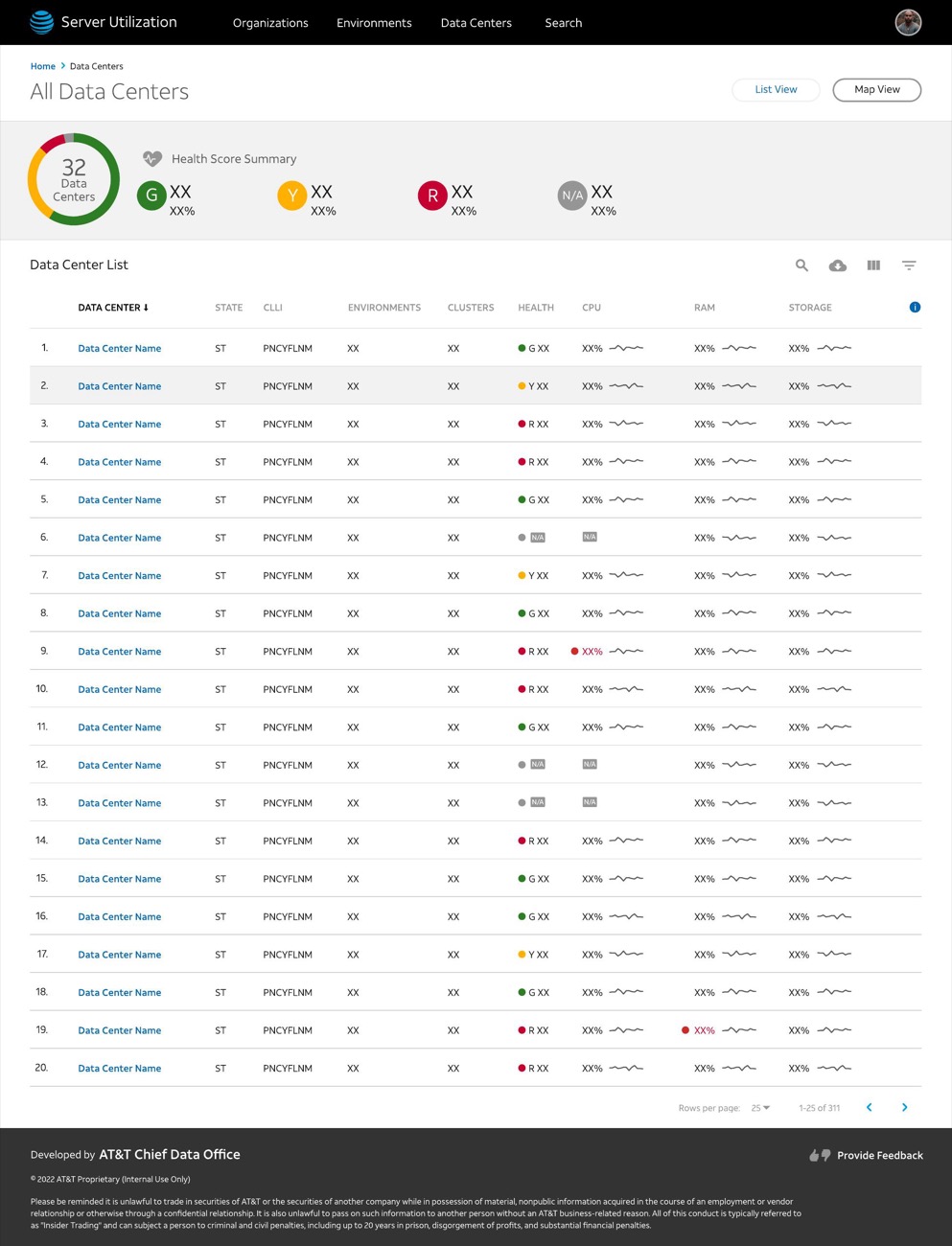Sort by RAM column header
Viewport: 952px width, 1246px height.
point(705,308)
